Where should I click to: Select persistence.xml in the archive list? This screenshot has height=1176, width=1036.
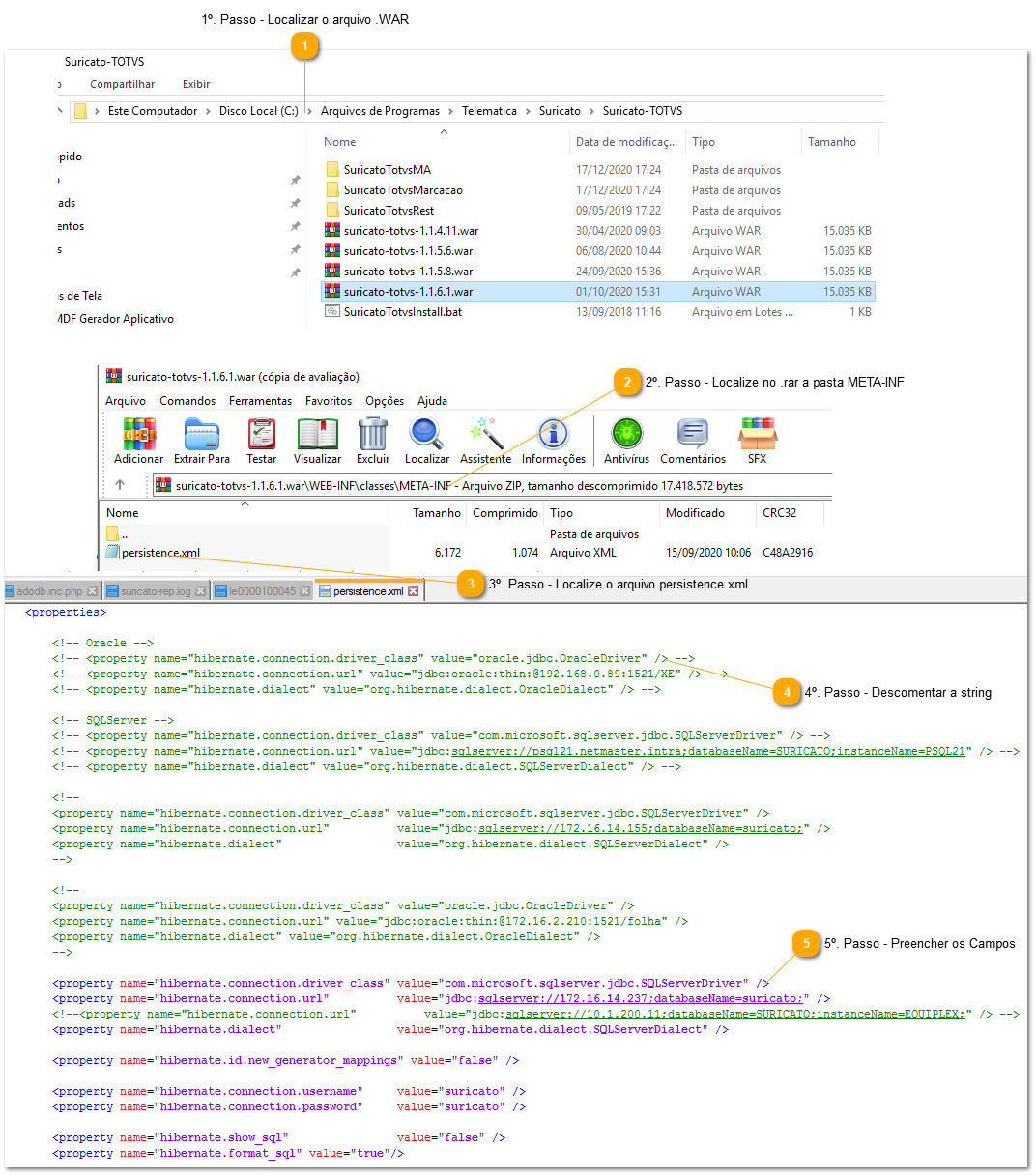click(160, 553)
